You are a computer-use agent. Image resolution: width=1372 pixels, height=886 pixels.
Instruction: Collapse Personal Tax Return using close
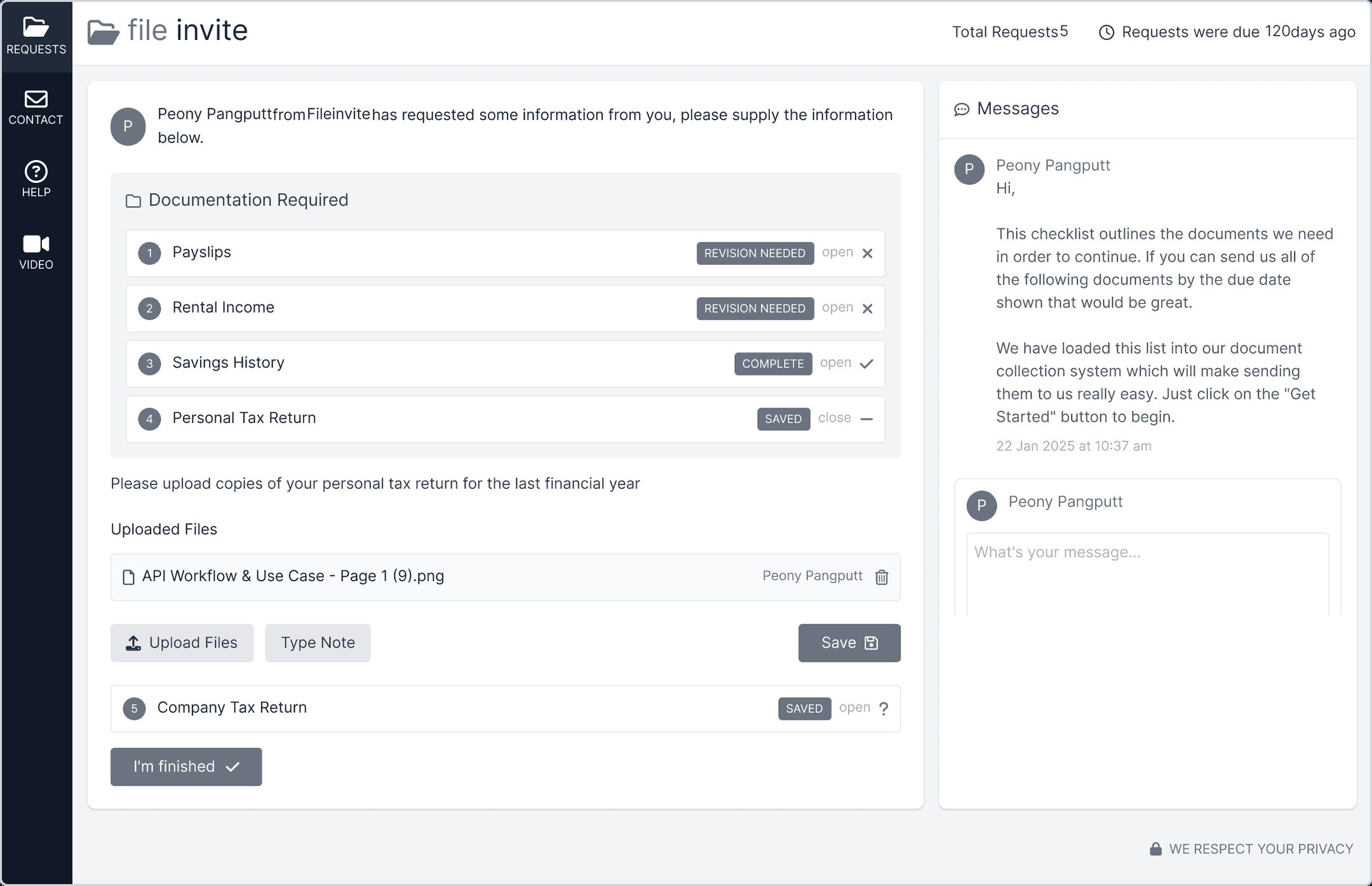tap(834, 418)
